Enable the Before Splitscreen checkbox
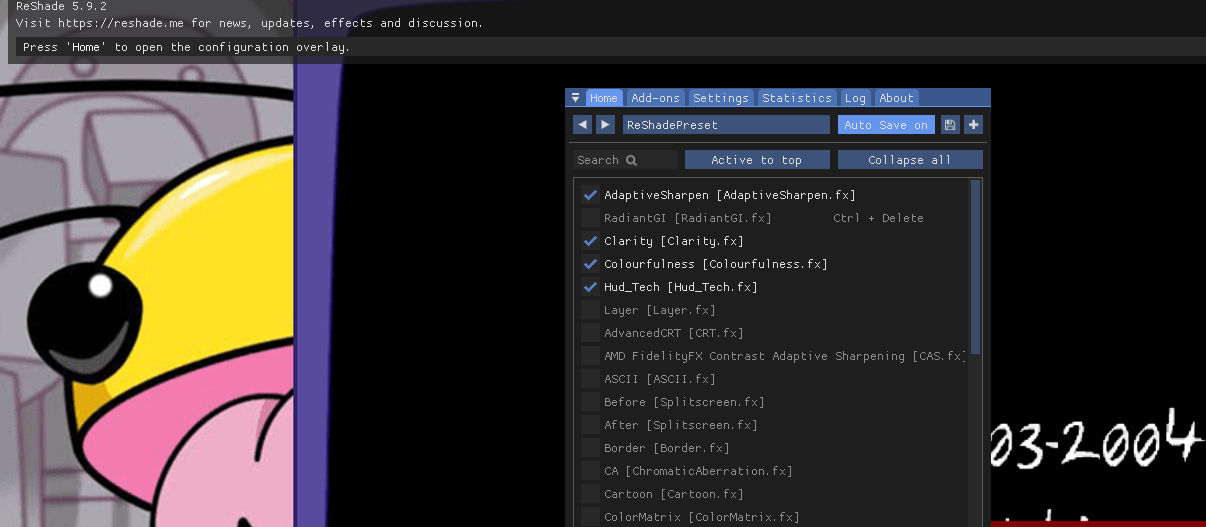Screen dimensions: 1206x527 click(590, 402)
